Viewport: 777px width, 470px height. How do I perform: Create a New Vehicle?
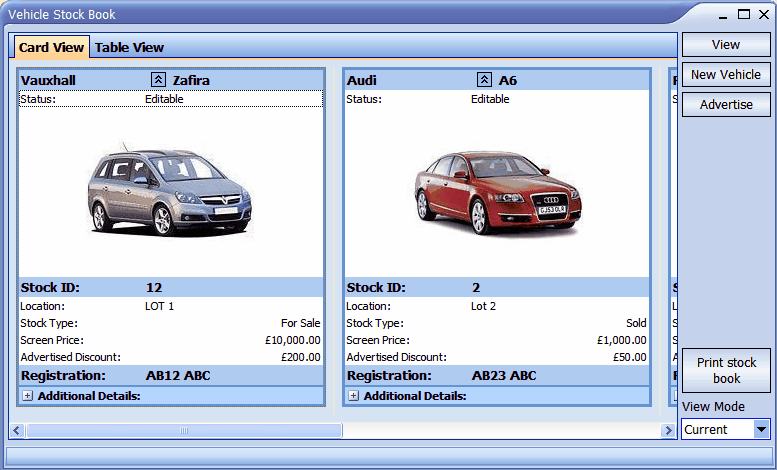pyautogui.click(x=726, y=74)
